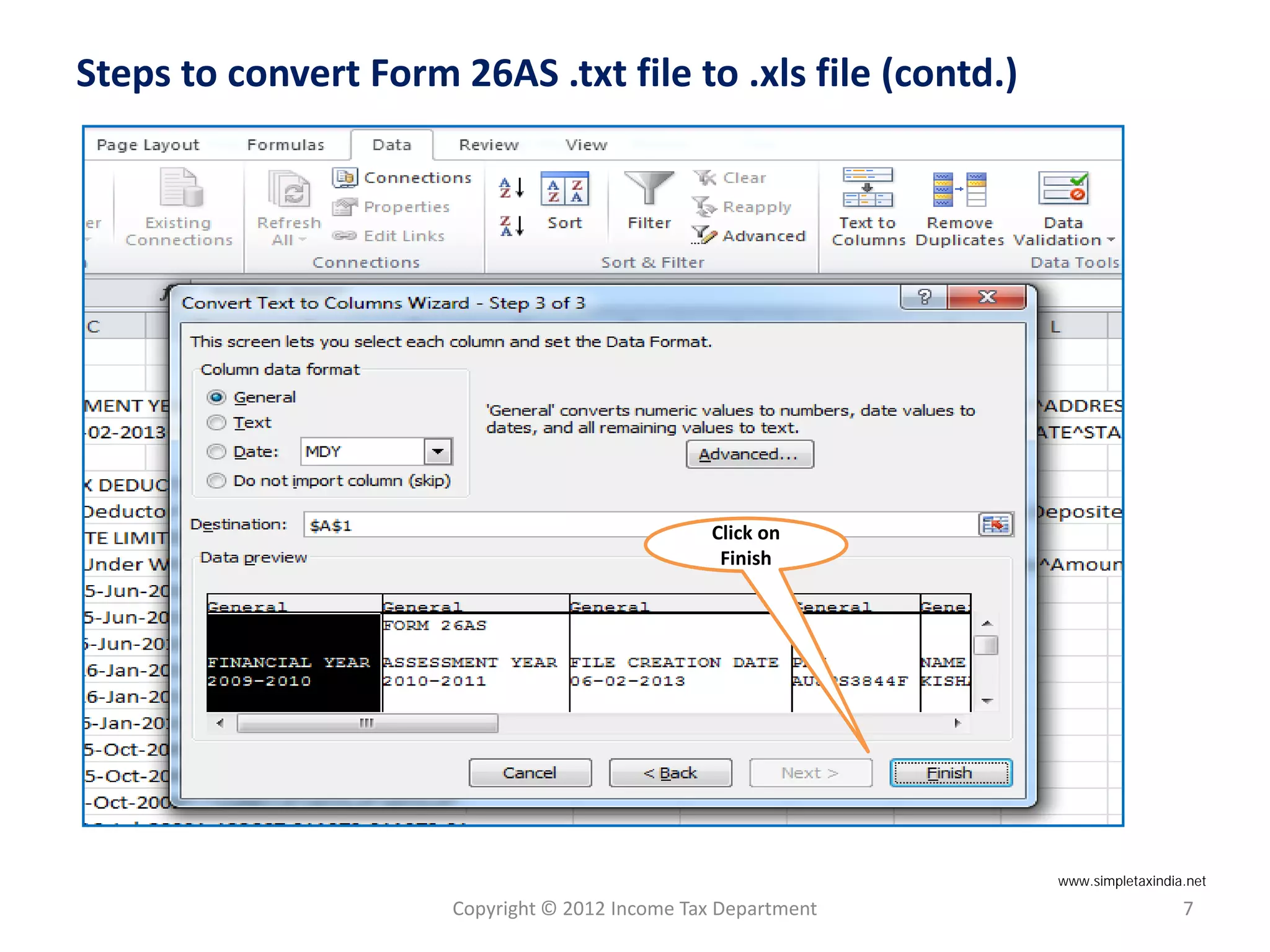Click the Existing Connections icon
The image size is (1270, 952).
[180, 187]
